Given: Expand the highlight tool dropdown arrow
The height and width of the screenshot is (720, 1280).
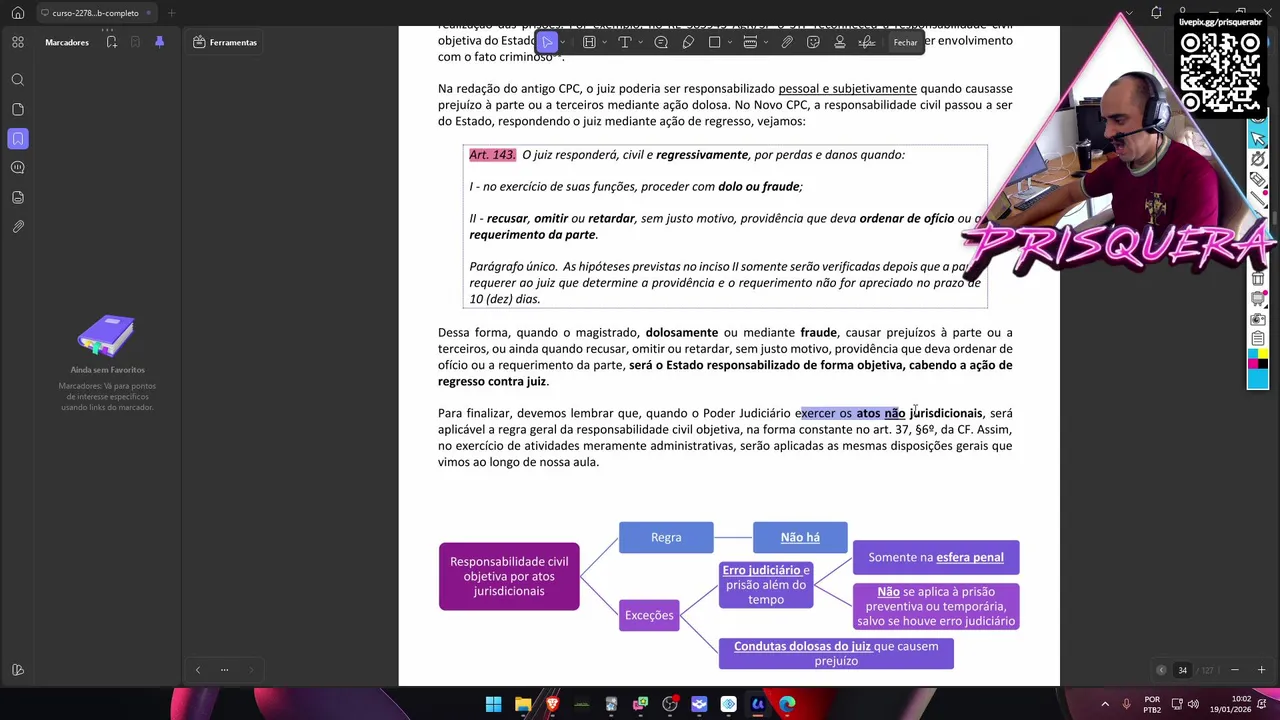Looking at the screenshot, I should [x=604, y=42].
